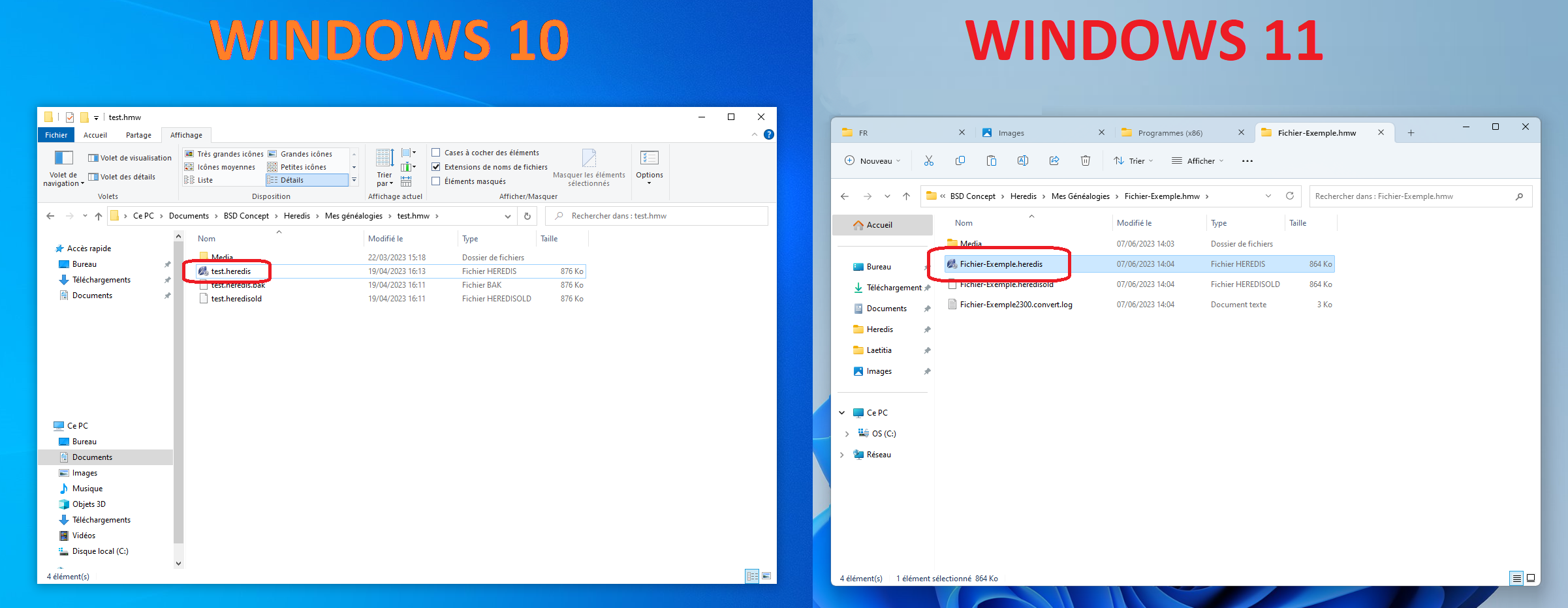The width and height of the screenshot is (1568, 608).
Task: Open the test.heredis file
Action: tap(231, 271)
